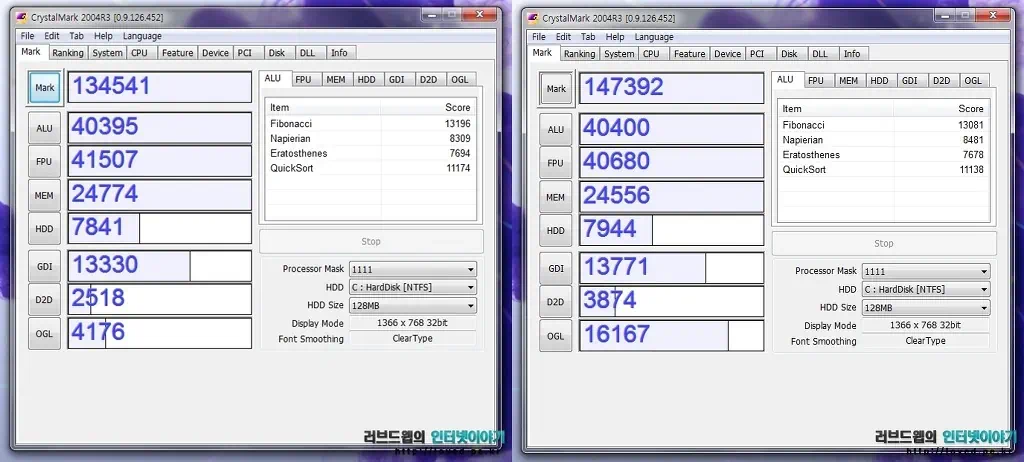Viewport: 1024px width, 462px height.
Task: Click the Mark button in left window
Action: pyautogui.click(x=44, y=88)
